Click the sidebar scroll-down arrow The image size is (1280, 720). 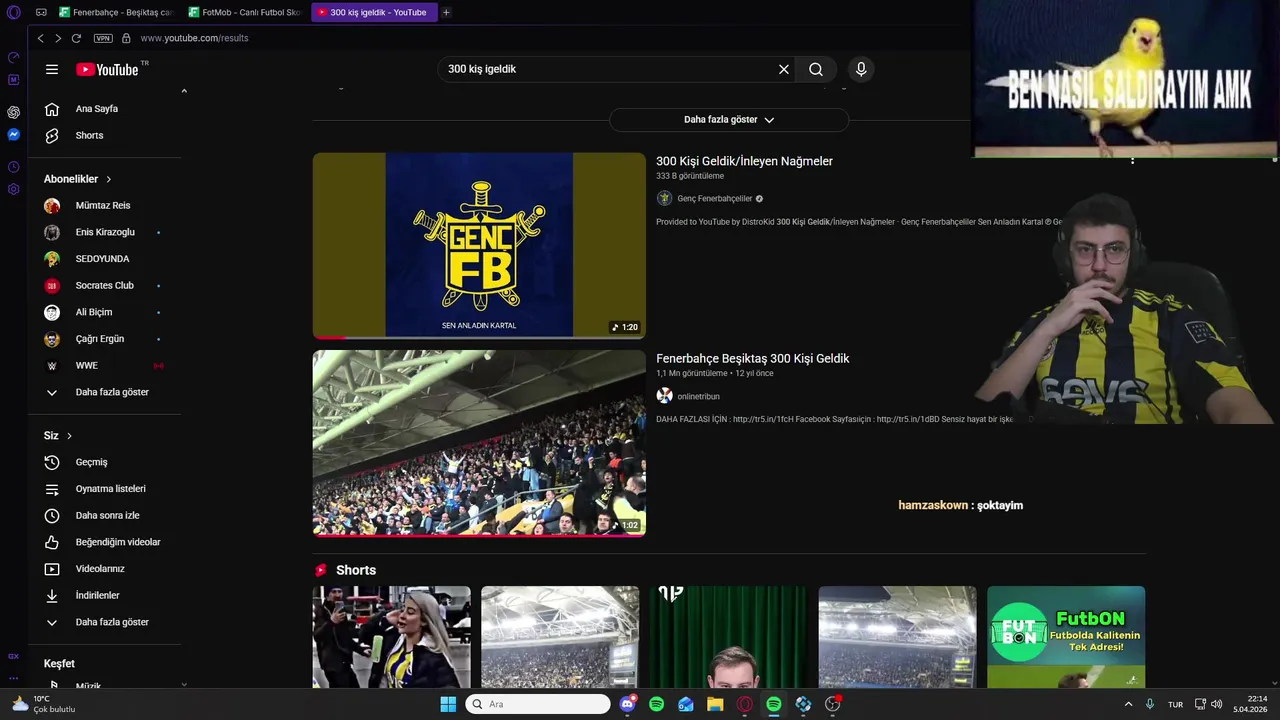click(184, 684)
